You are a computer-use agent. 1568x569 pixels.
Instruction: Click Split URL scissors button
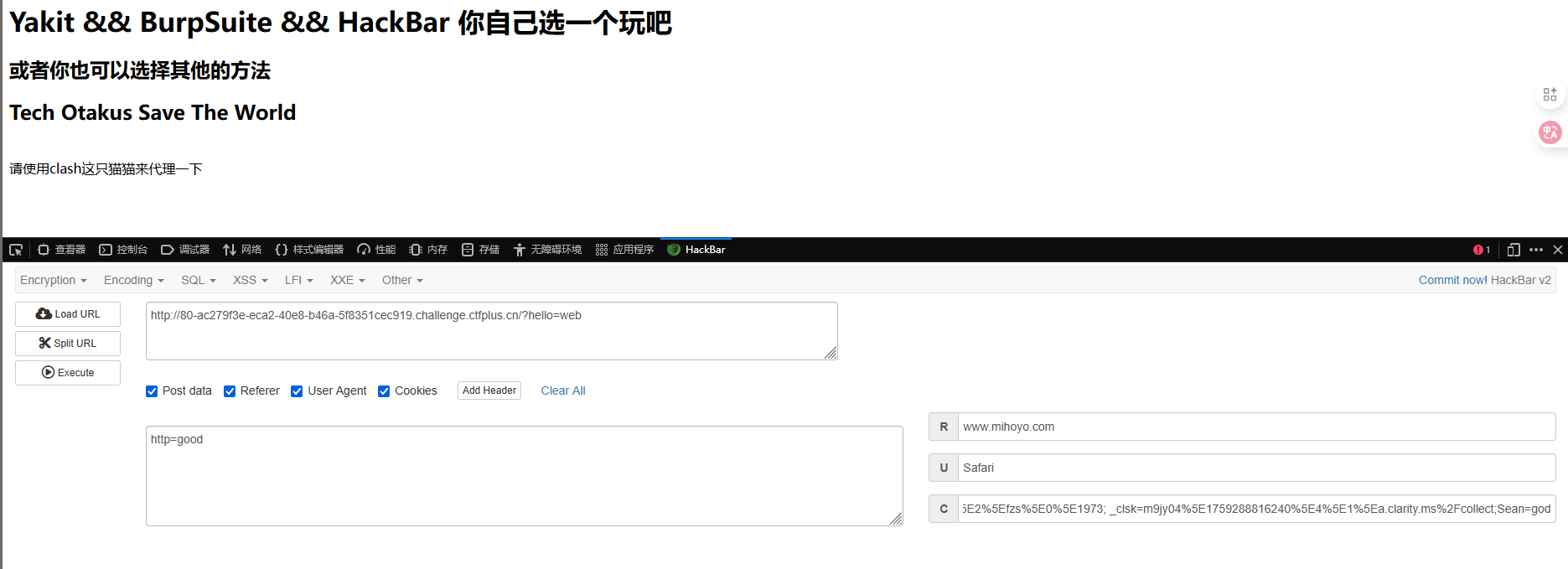pyautogui.click(x=68, y=344)
